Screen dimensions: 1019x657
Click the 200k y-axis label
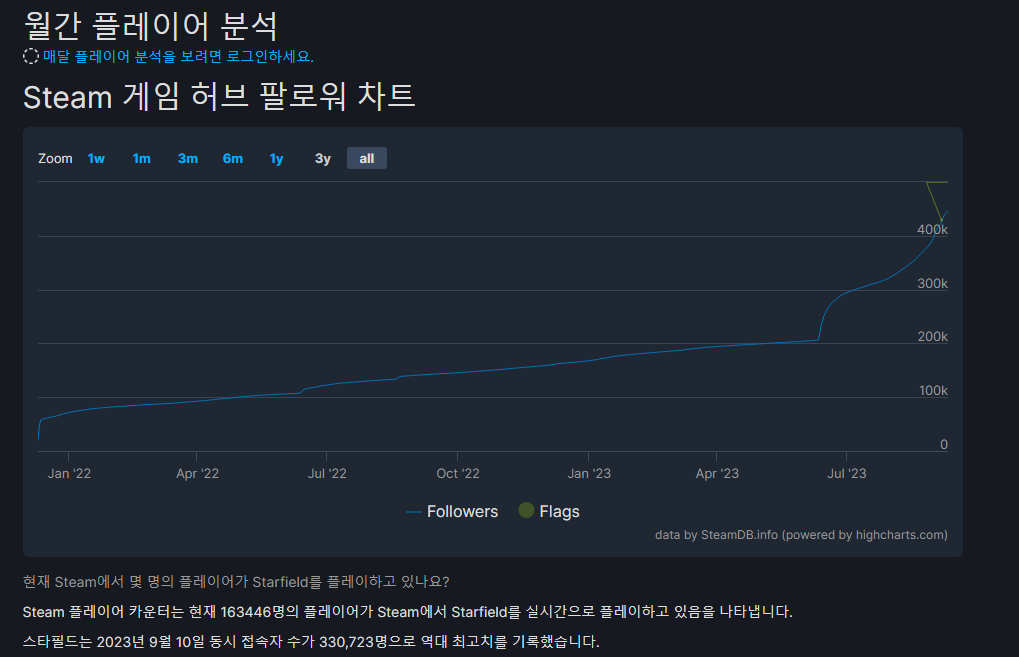(x=933, y=337)
